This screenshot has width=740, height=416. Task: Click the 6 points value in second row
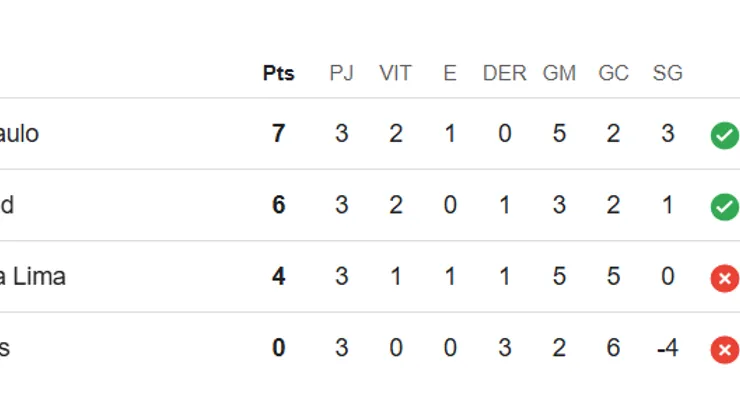click(x=278, y=206)
